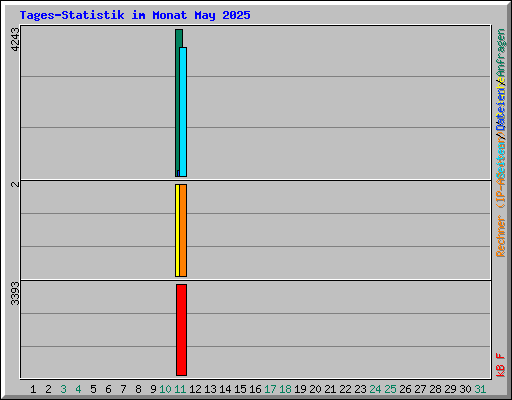512x400 pixels.
Task: Click day label 10 on the x-axis
Action: coord(165,389)
